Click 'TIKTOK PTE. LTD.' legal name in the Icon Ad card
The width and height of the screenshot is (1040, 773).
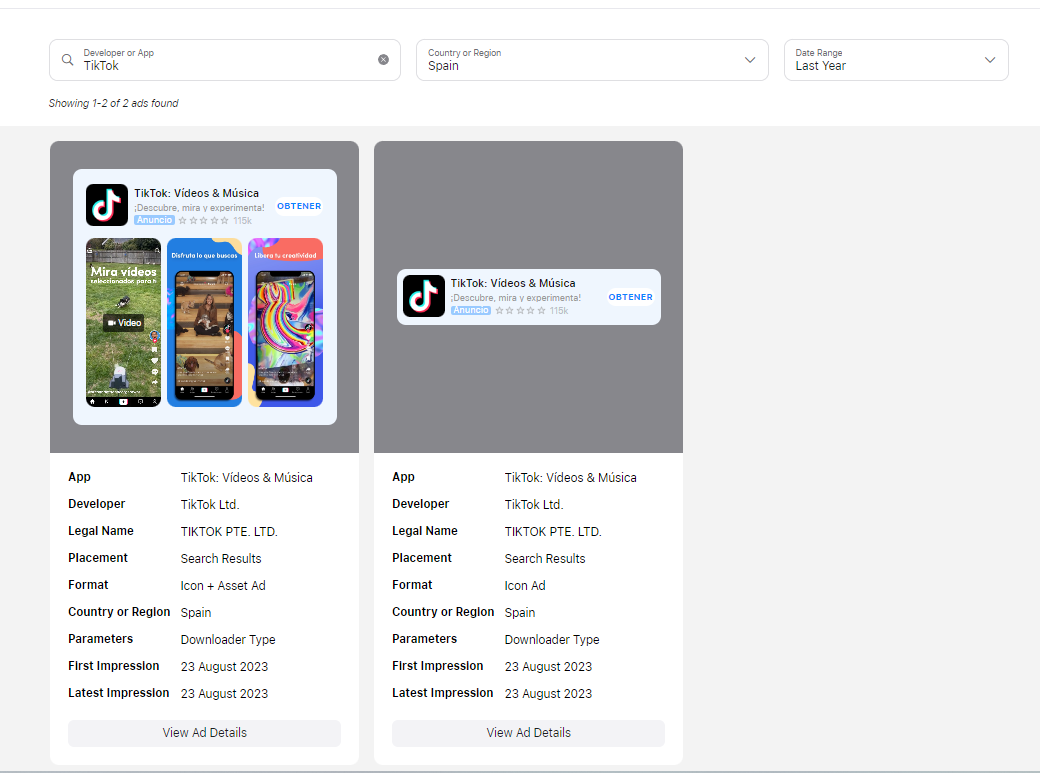point(552,532)
